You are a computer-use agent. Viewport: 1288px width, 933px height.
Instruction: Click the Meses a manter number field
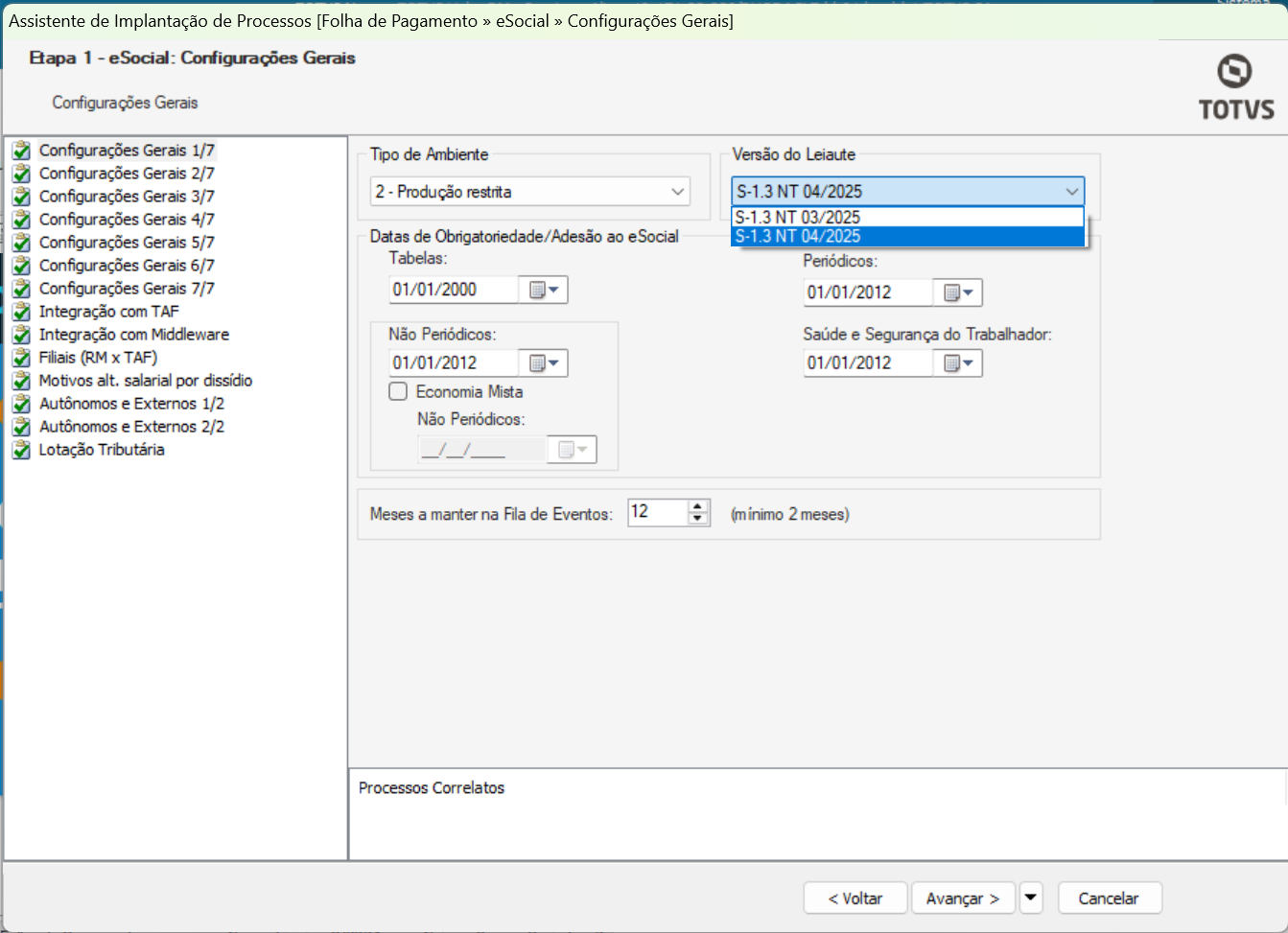click(x=658, y=512)
